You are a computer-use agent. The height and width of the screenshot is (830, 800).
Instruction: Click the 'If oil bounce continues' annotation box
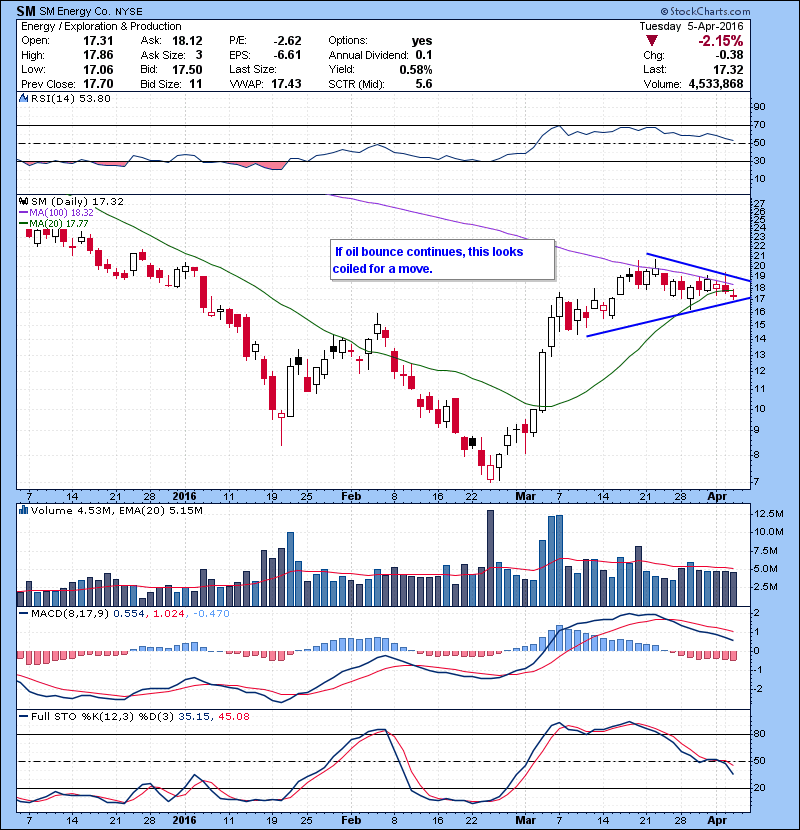pyautogui.click(x=443, y=259)
